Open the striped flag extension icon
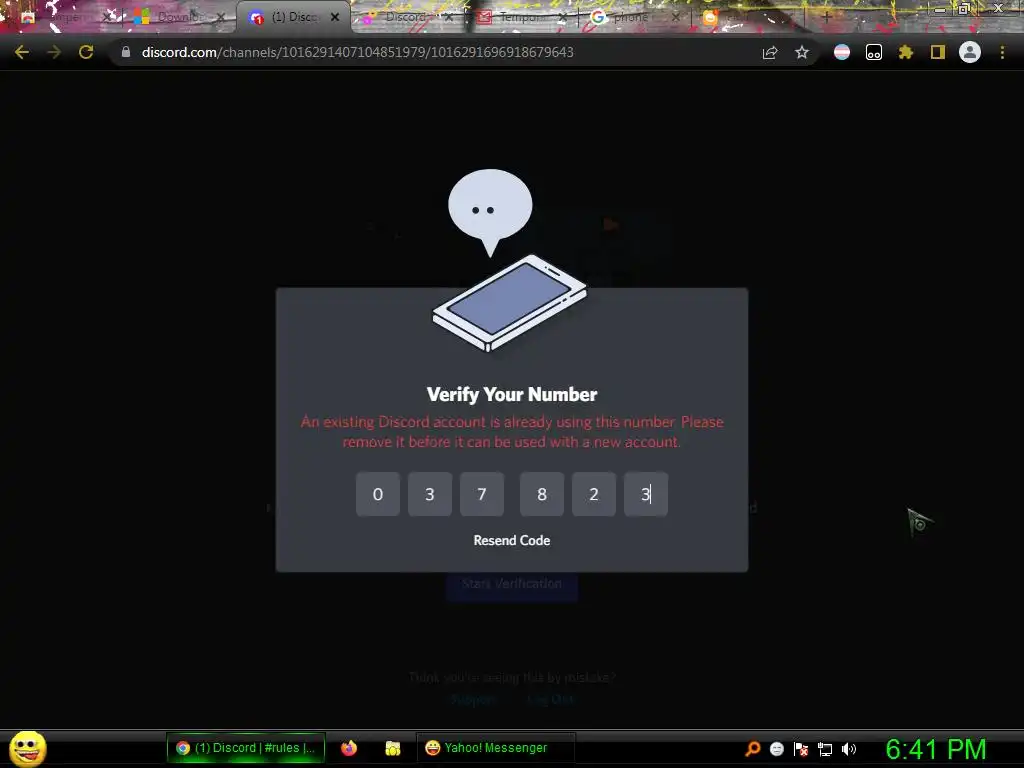 click(x=842, y=52)
